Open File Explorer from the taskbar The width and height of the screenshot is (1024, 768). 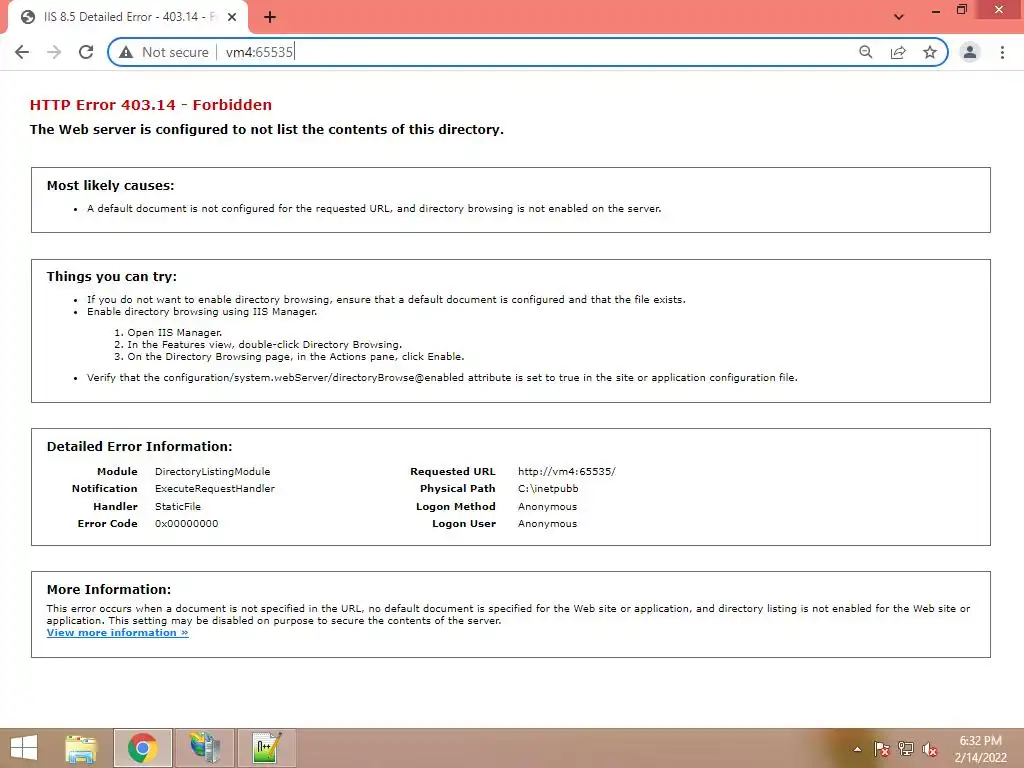81,748
